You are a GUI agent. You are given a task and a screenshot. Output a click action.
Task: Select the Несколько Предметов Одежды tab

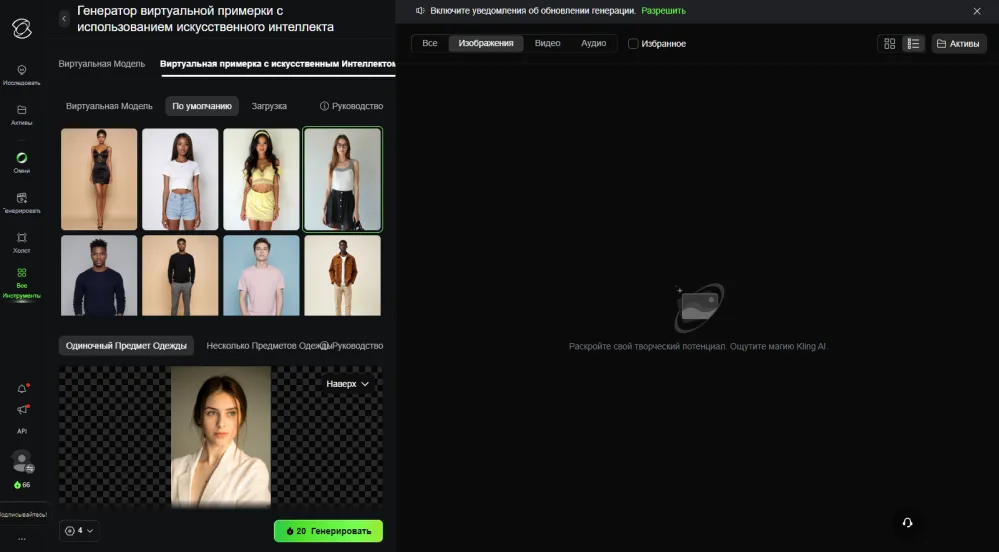click(x=269, y=345)
